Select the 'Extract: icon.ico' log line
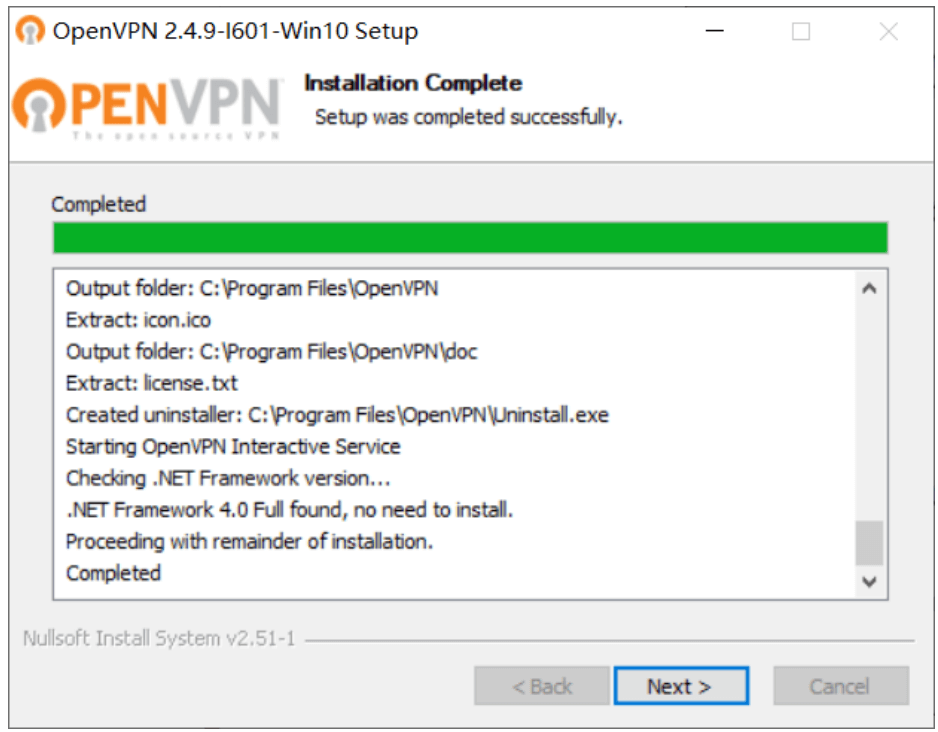Screen dimensions: 938x732 pyautogui.click(x=138, y=320)
